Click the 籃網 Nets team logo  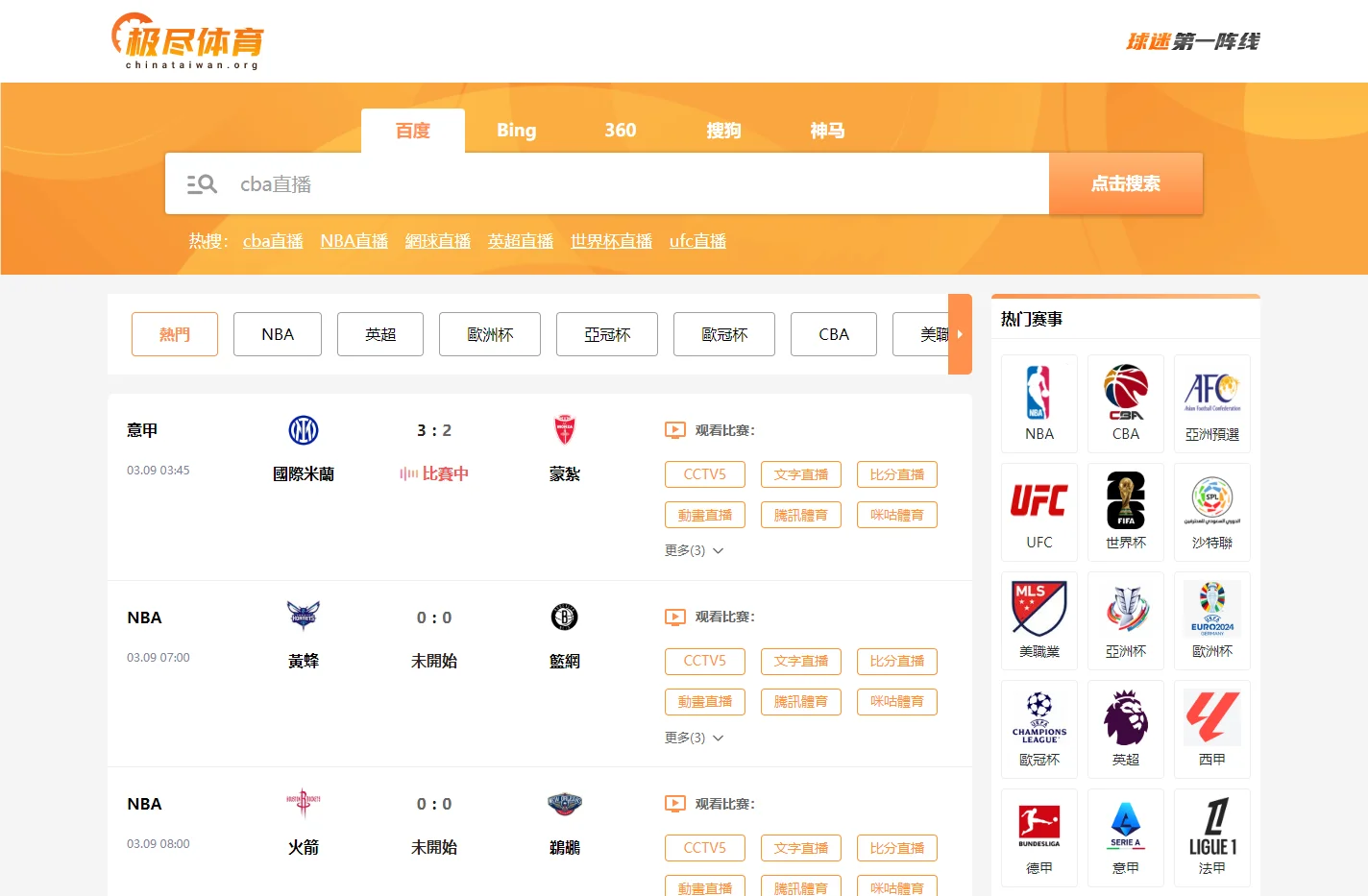565,617
